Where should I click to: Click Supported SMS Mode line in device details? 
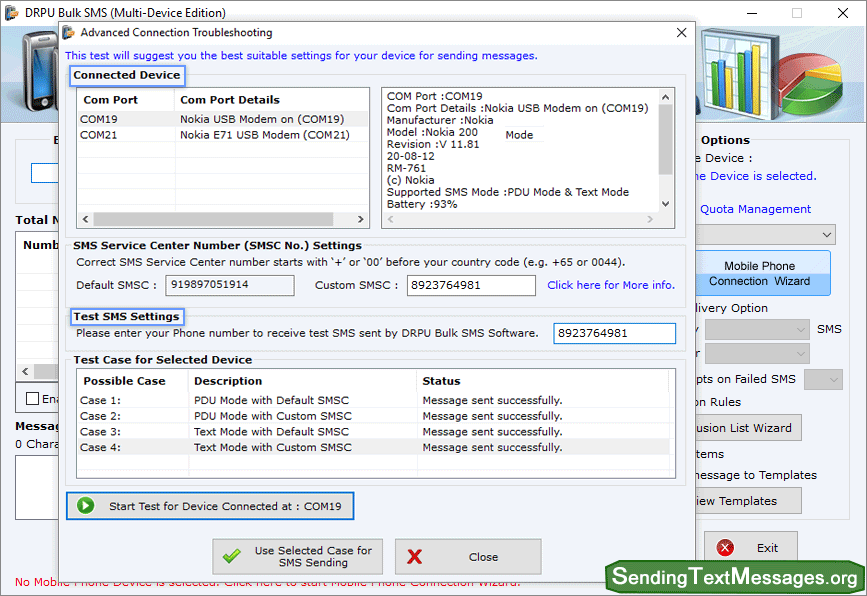click(508, 192)
